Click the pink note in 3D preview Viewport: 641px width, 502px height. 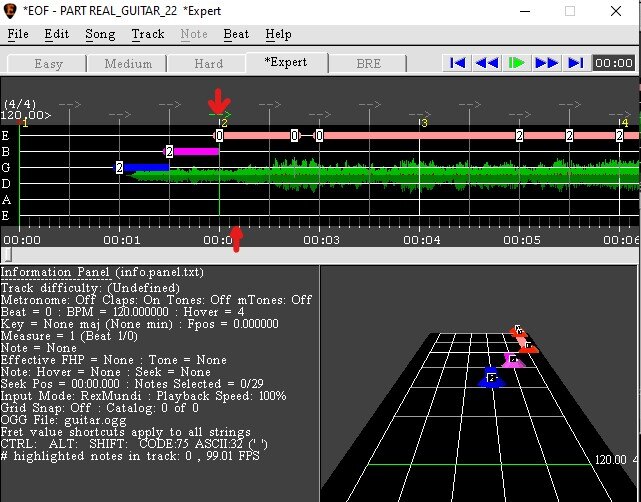coord(513,361)
